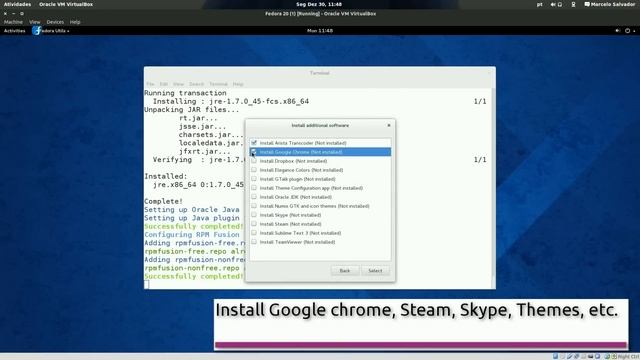The height and width of the screenshot is (360, 640).
Task: Open VirtualBox Help menu
Action: [x=75, y=22]
